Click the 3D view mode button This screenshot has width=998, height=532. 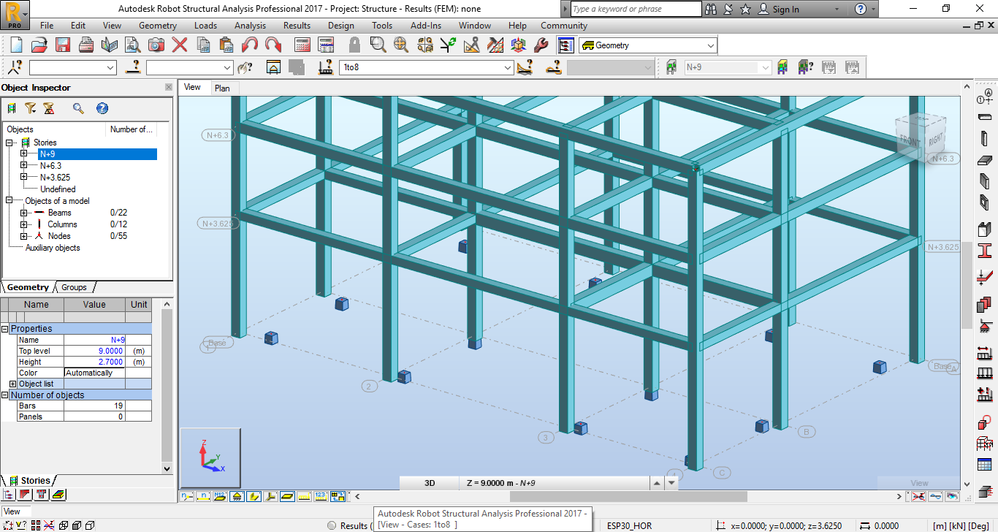430,483
